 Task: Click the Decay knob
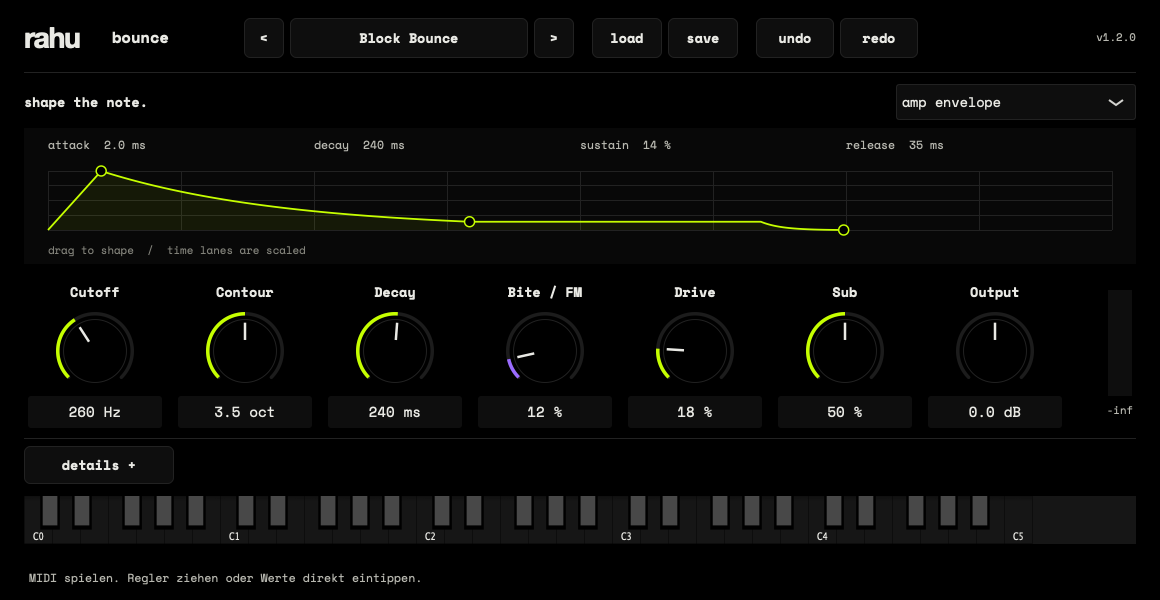pyautogui.click(x=395, y=349)
